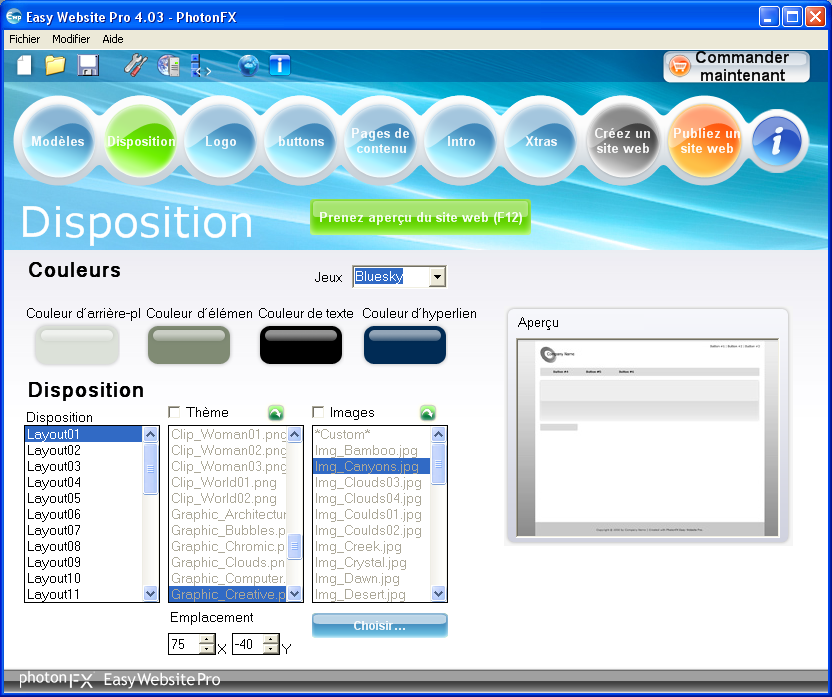Go to the buttons step bubble

[x=301, y=142]
